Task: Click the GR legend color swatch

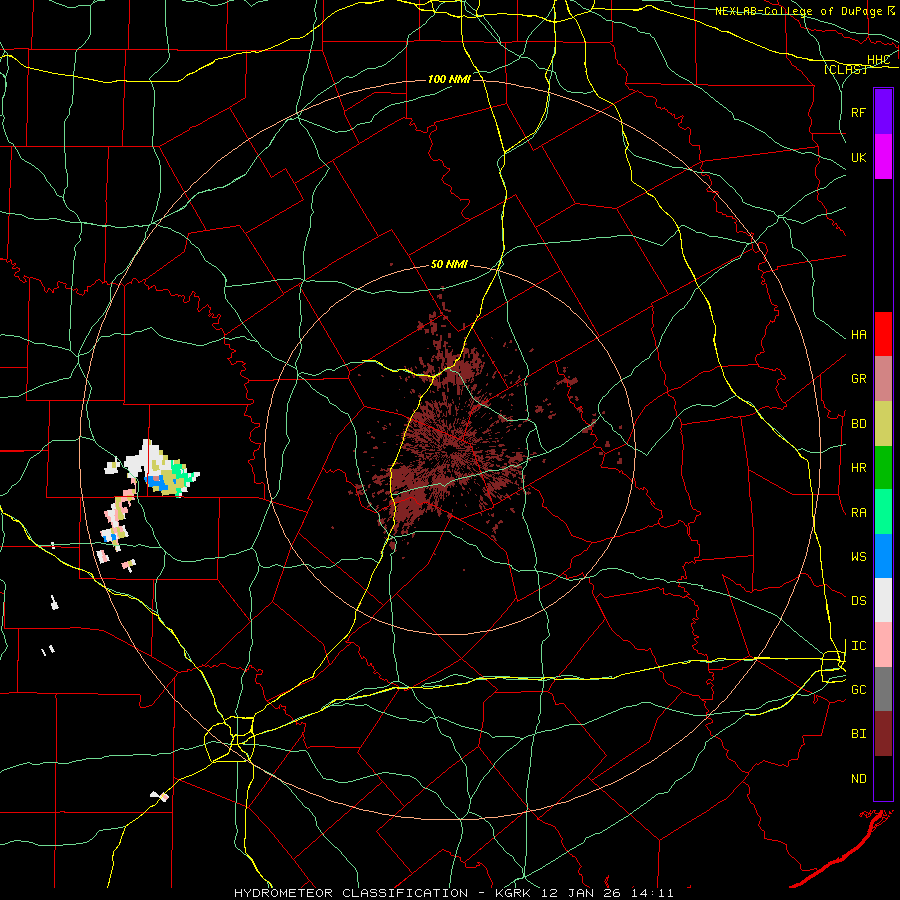Action: tap(883, 379)
